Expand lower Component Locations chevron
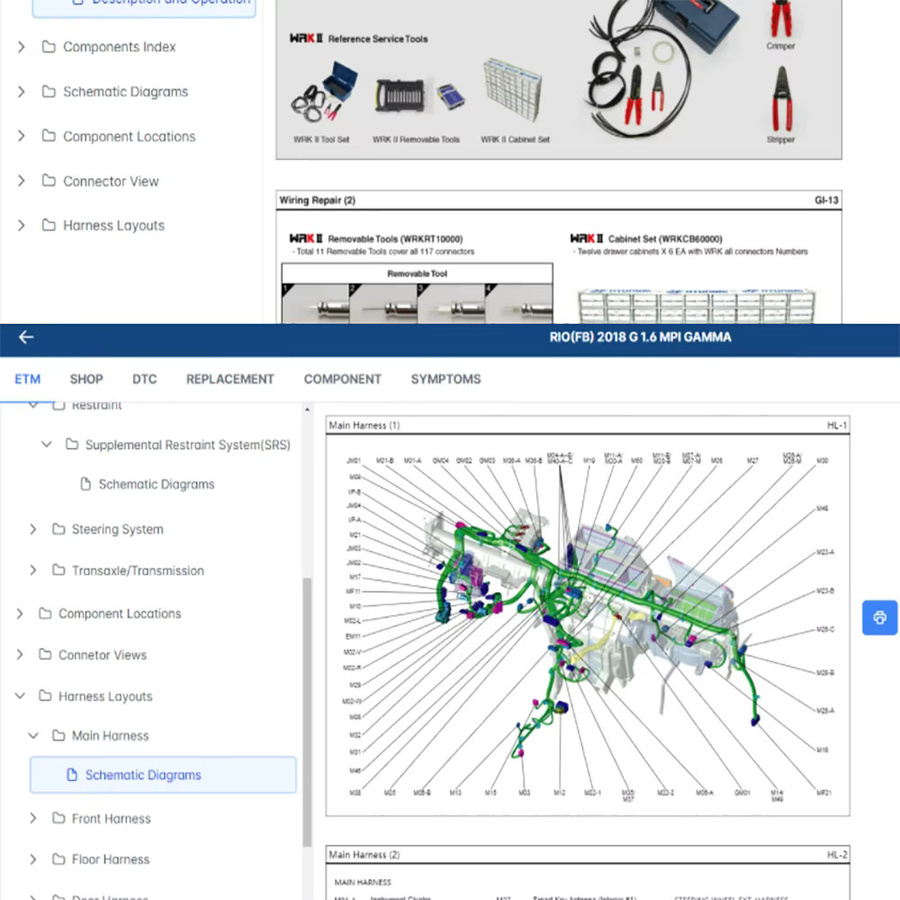This screenshot has height=900, width=900. tap(20, 614)
